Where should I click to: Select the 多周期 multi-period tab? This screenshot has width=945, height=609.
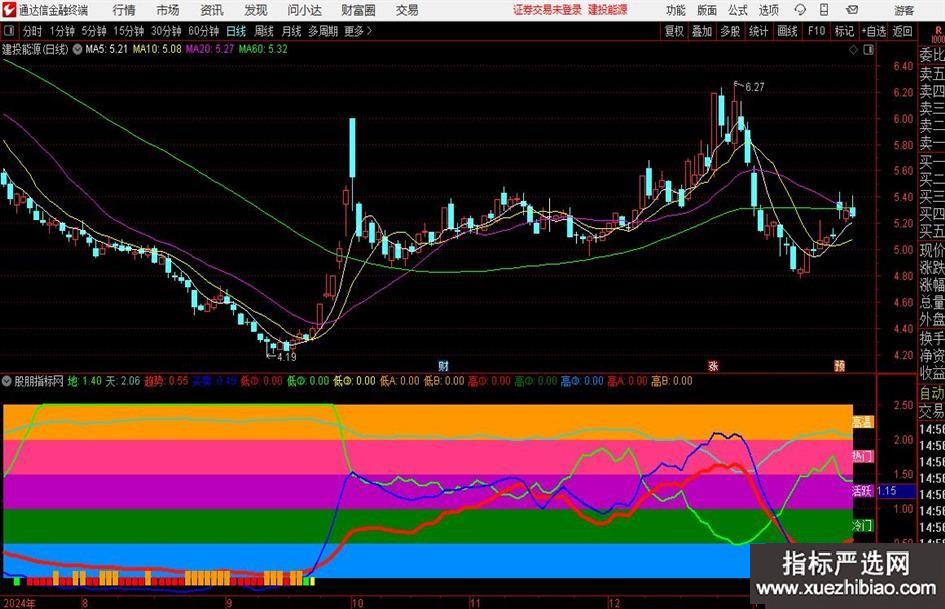(x=323, y=31)
